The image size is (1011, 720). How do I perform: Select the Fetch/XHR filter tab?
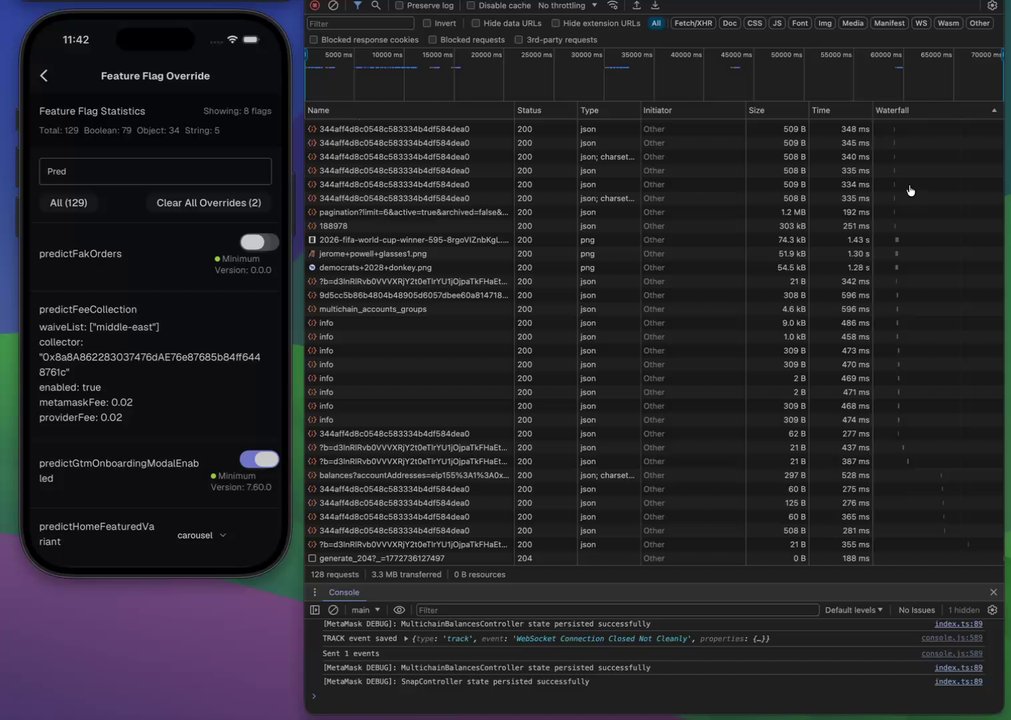pyautogui.click(x=693, y=23)
